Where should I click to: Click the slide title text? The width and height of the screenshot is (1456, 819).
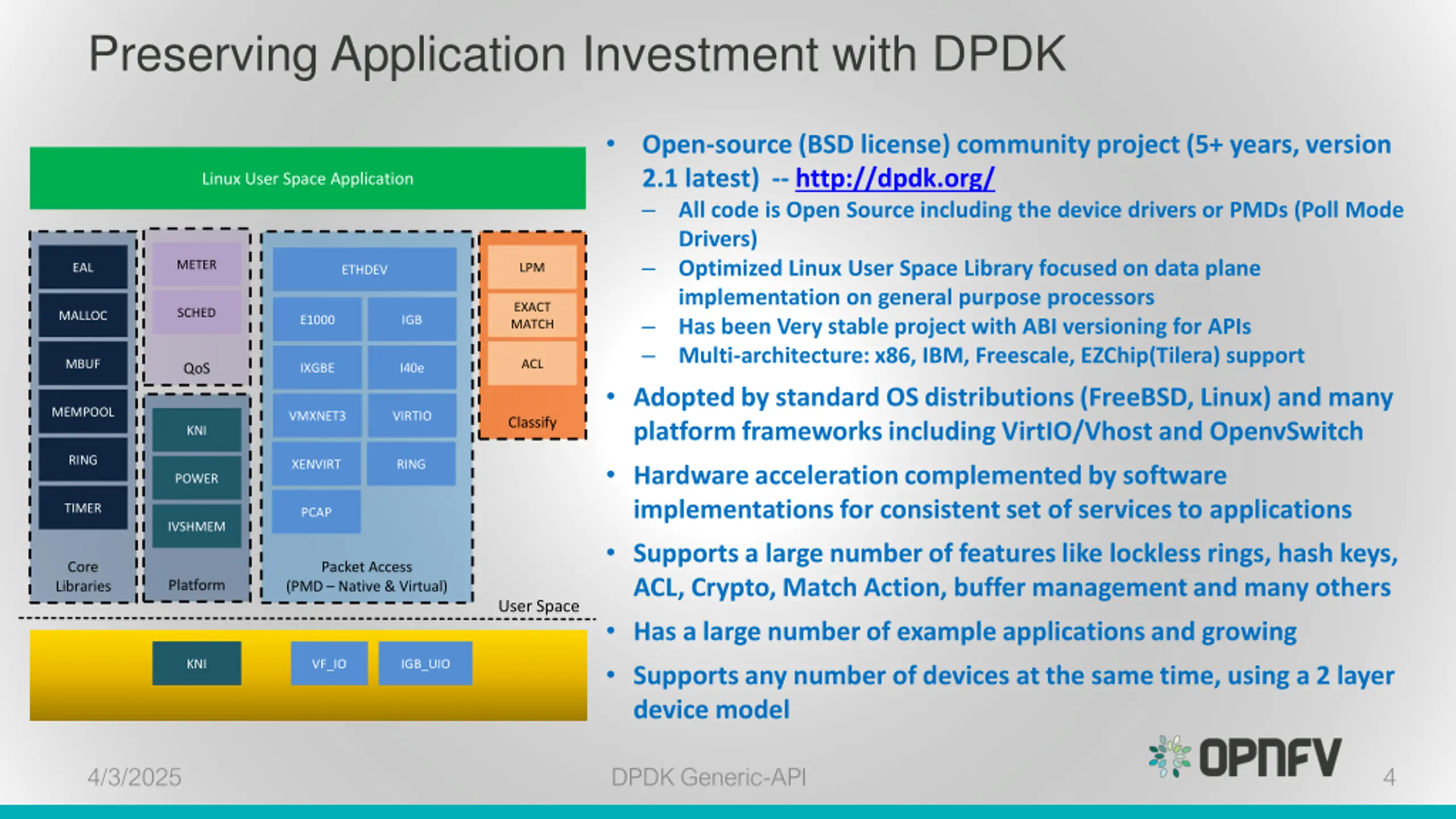pos(577,55)
